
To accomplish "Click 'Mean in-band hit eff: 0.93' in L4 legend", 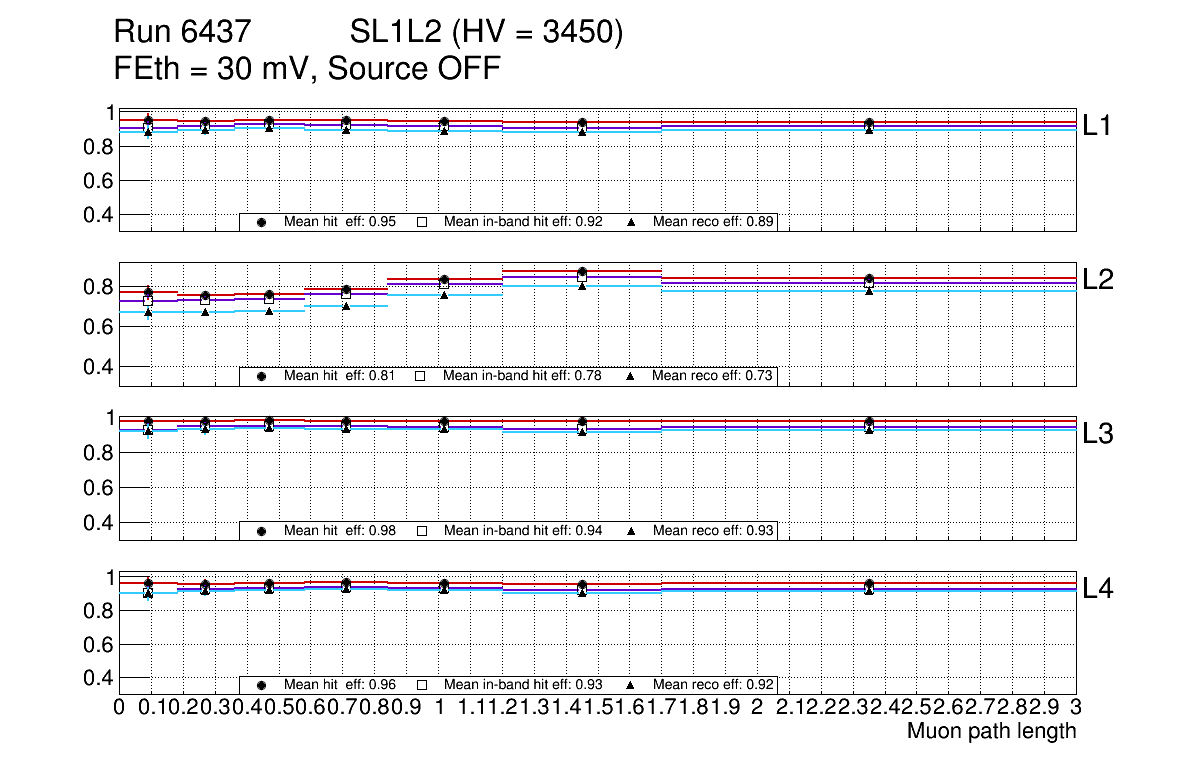I will [x=522, y=685].
